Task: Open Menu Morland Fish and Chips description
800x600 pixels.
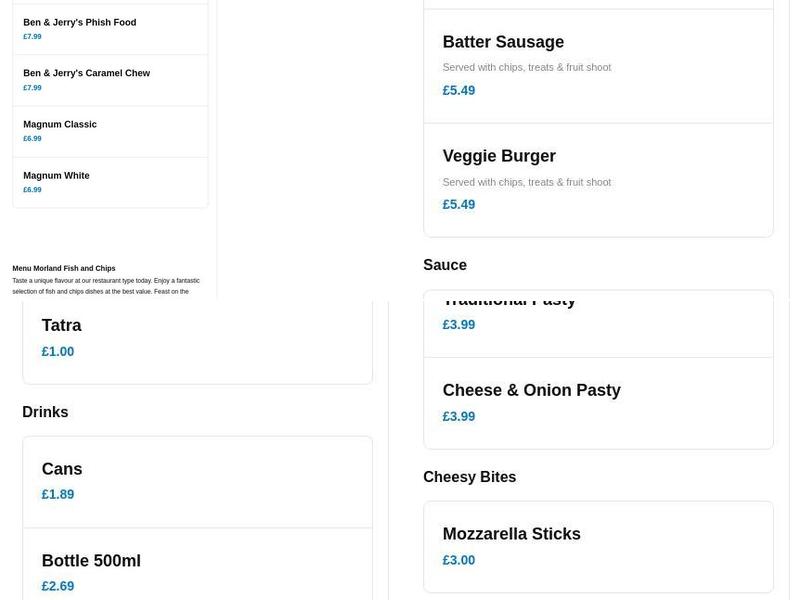Action: [x=64, y=268]
